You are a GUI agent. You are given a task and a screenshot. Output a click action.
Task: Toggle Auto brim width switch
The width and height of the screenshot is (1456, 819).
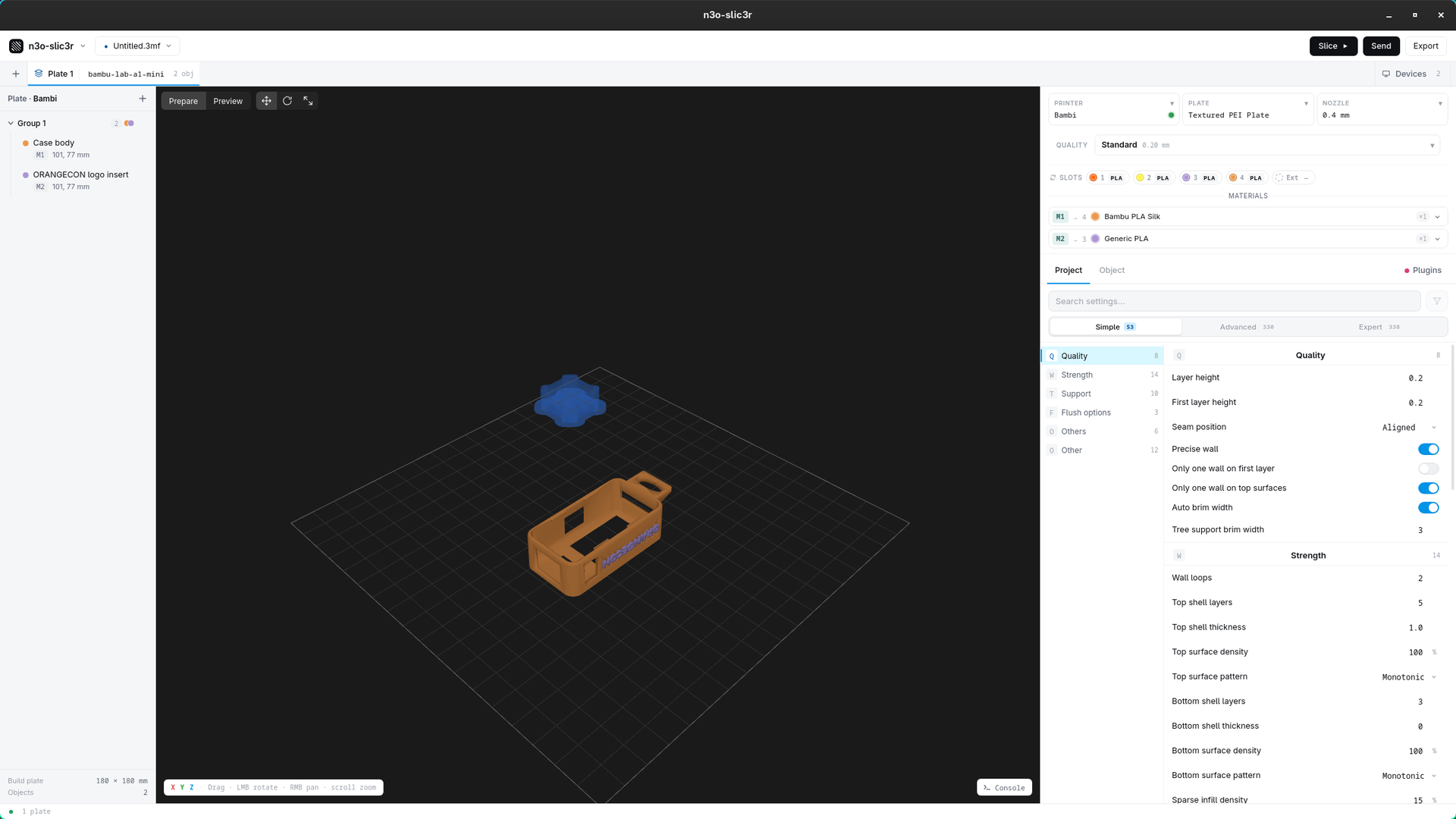(x=1428, y=508)
